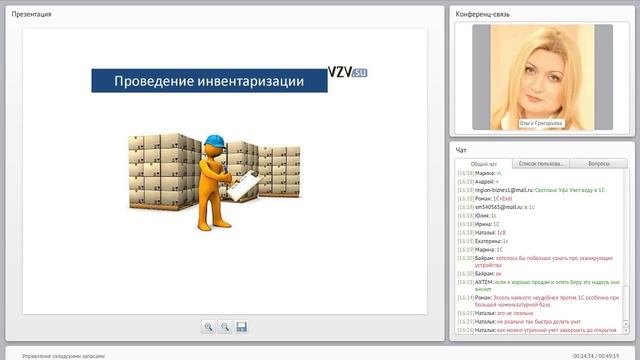Switch to the Список пользователей tab

(541, 164)
